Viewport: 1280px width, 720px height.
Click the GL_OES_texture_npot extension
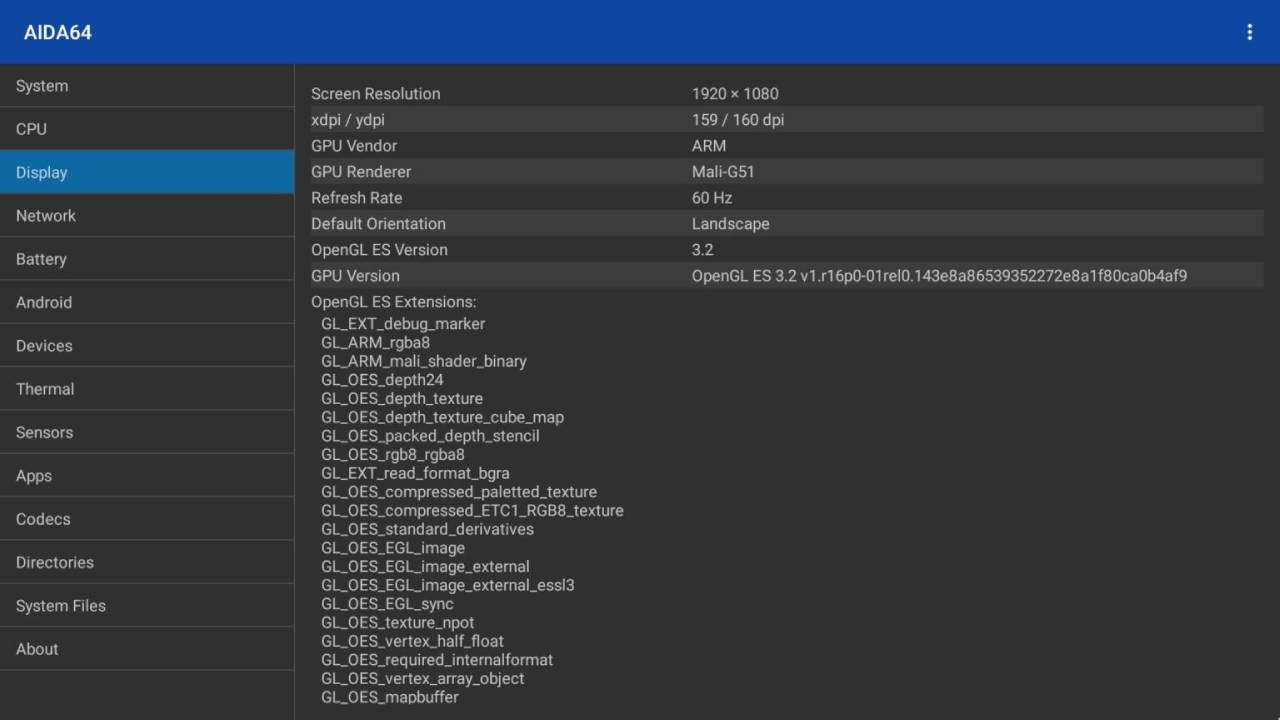tap(398, 622)
